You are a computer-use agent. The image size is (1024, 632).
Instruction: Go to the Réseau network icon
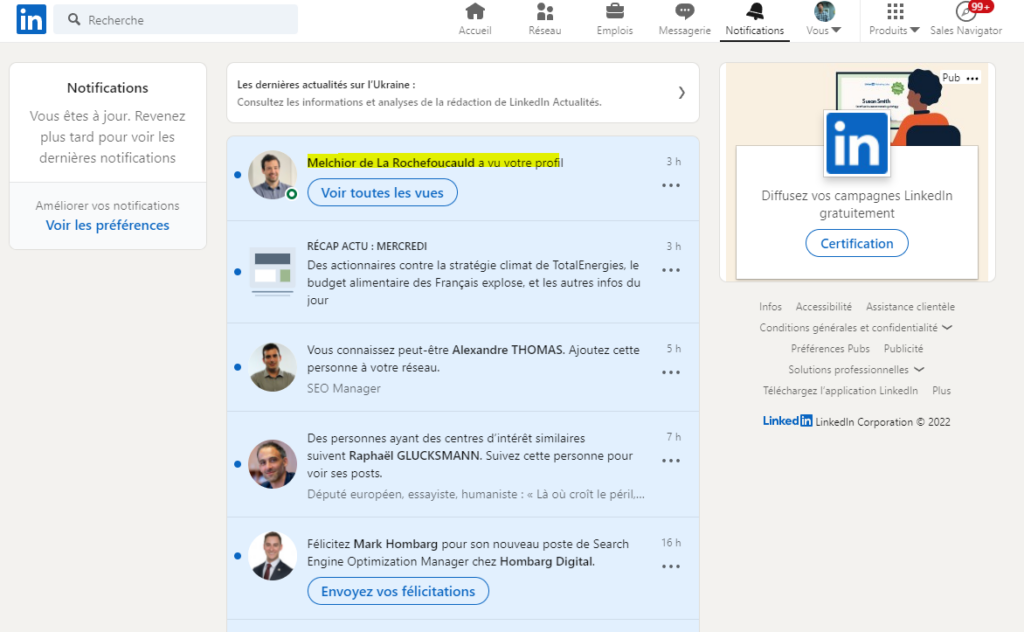(545, 12)
